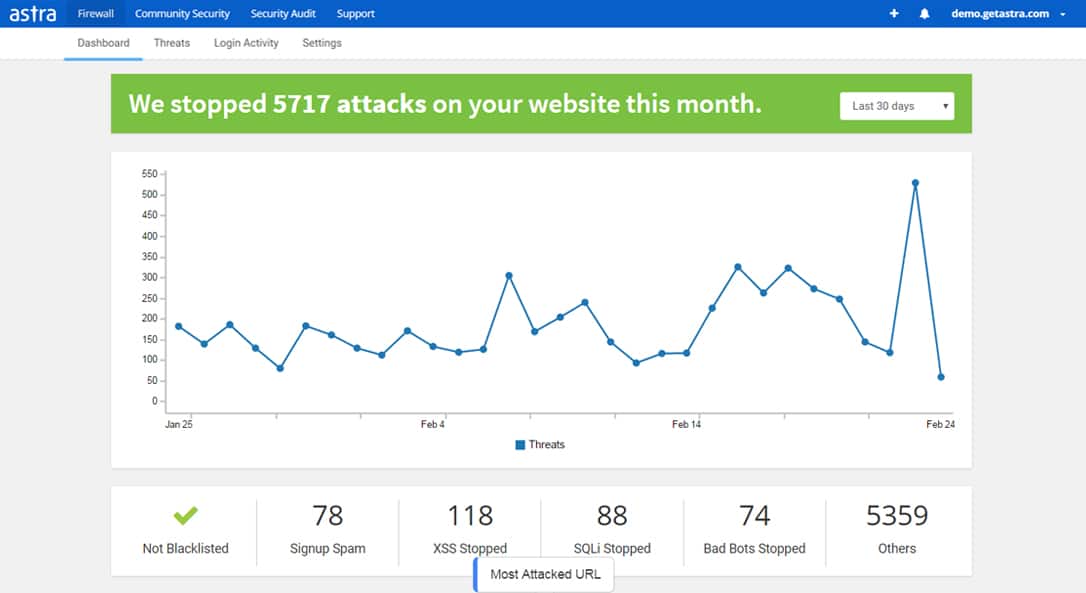Viewport: 1086px width, 593px height.
Task: Open the Firewall menu
Action: (x=96, y=14)
